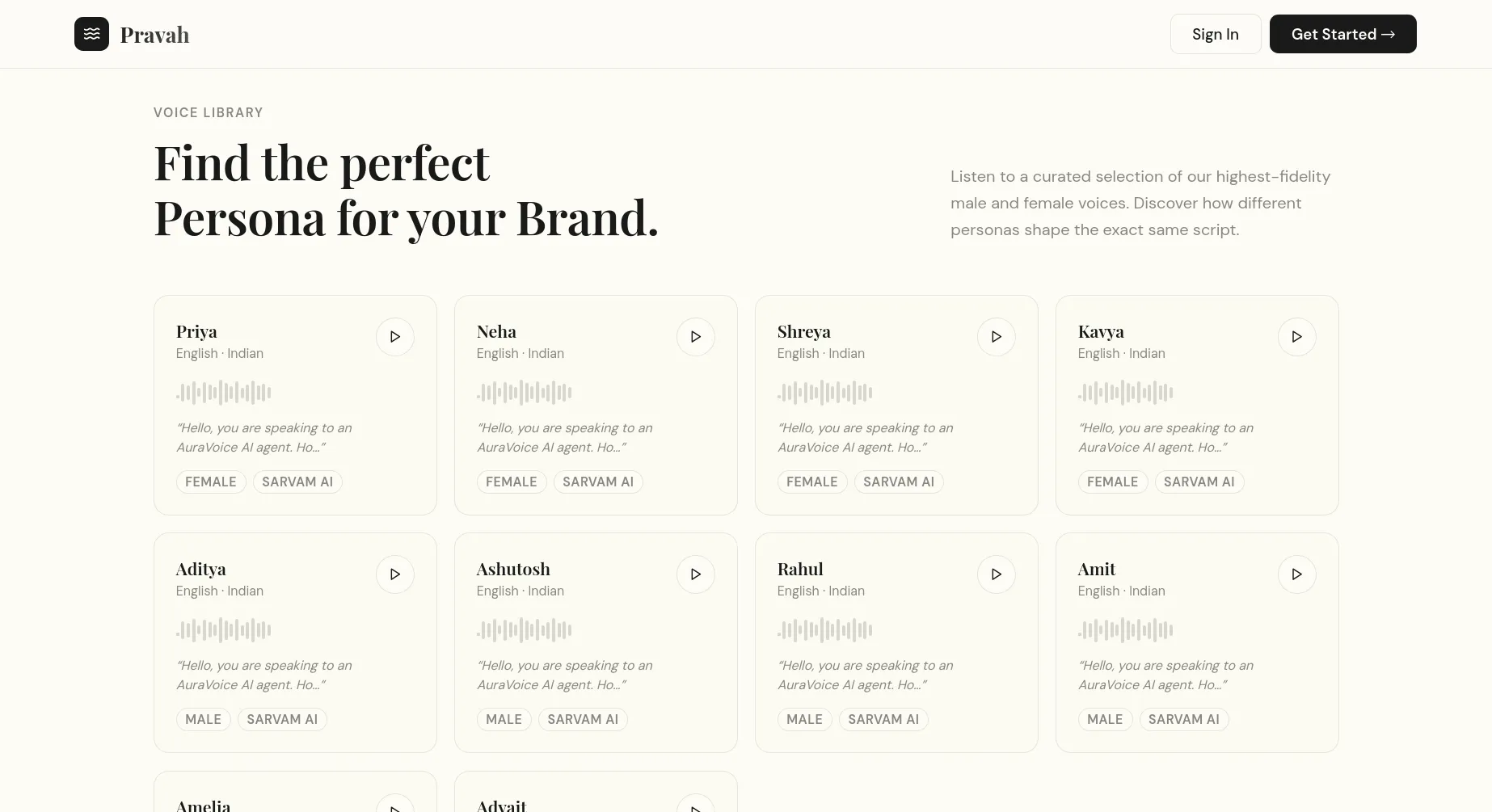Image resolution: width=1492 pixels, height=812 pixels.
Task: Open the Pravah home link
Action: [x=154, y=35]
